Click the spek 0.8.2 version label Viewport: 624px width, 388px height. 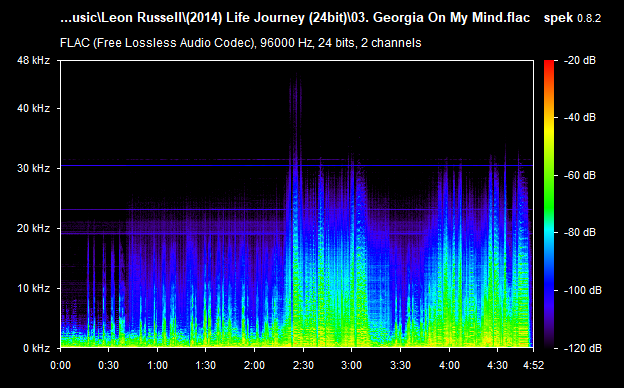(x=572, y=18)
